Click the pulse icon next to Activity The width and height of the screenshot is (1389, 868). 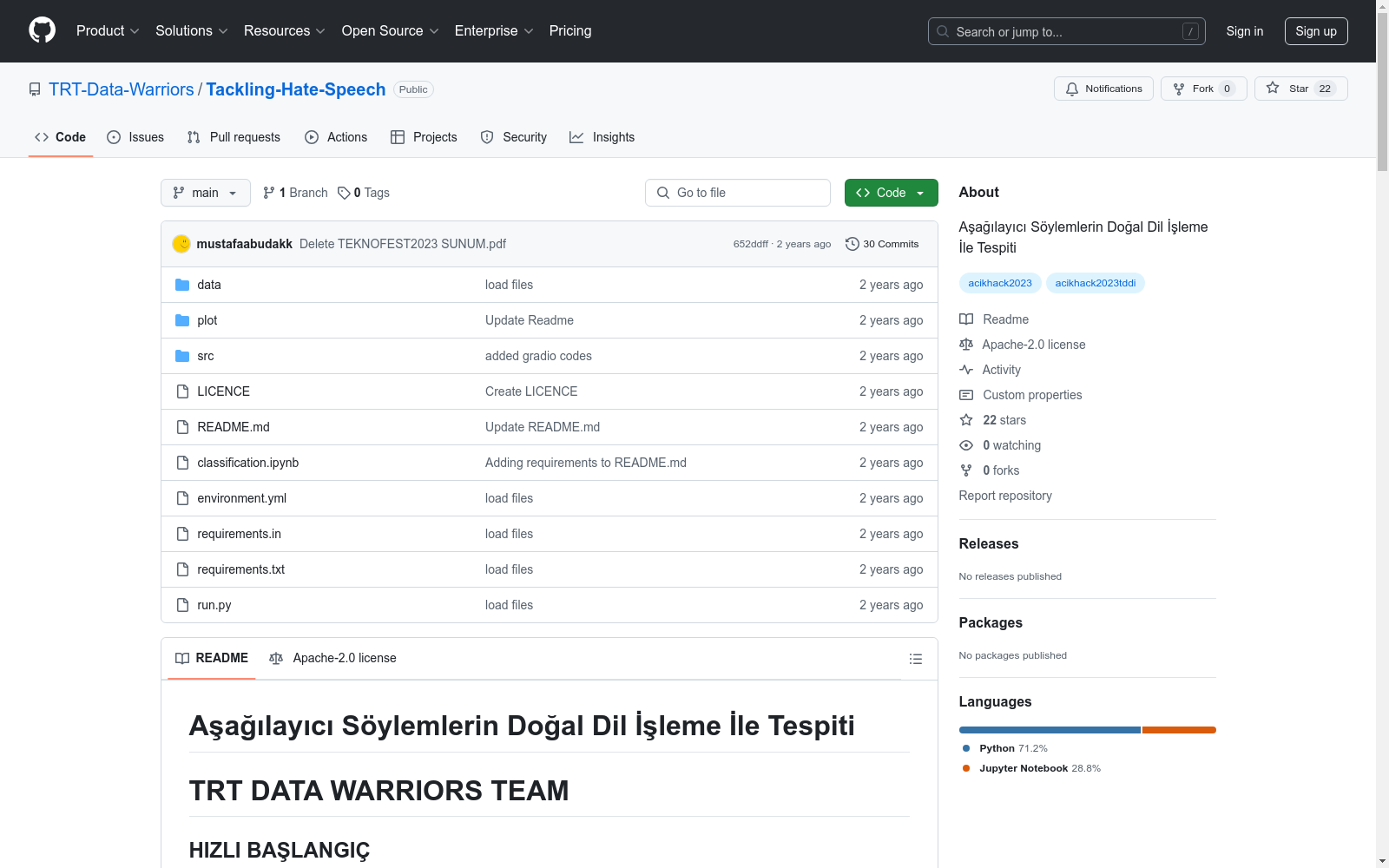tap(966, 370)
